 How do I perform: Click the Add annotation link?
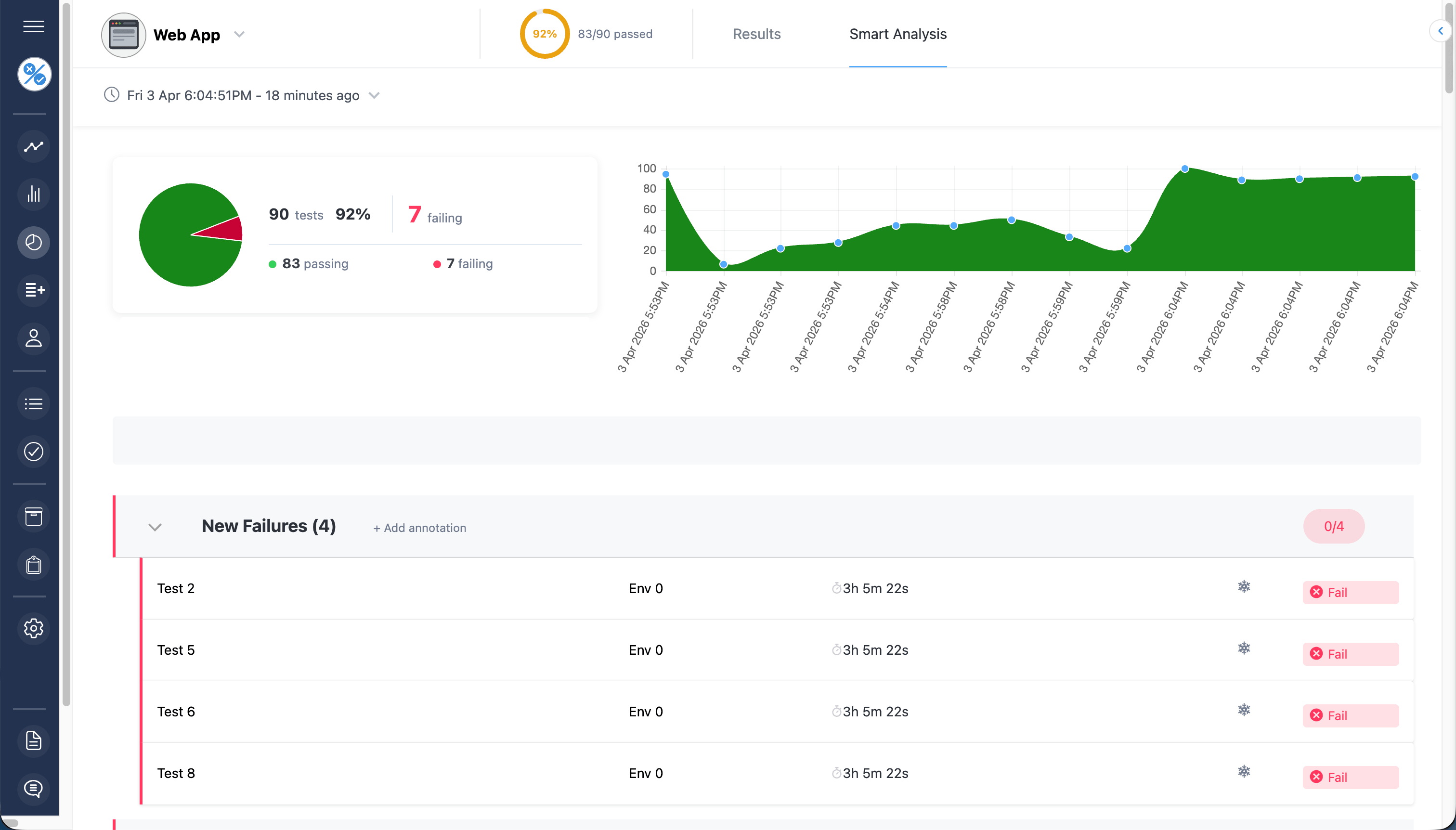pos(419,528)
